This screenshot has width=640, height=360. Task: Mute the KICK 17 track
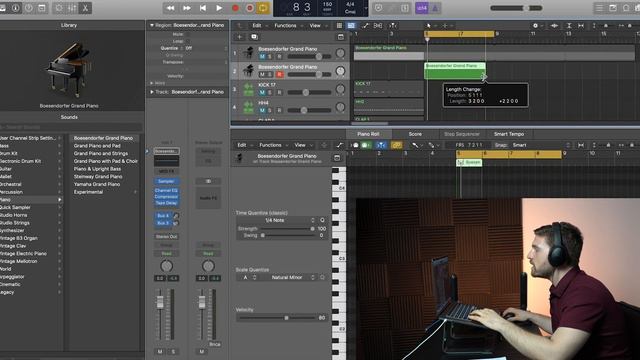262,92
